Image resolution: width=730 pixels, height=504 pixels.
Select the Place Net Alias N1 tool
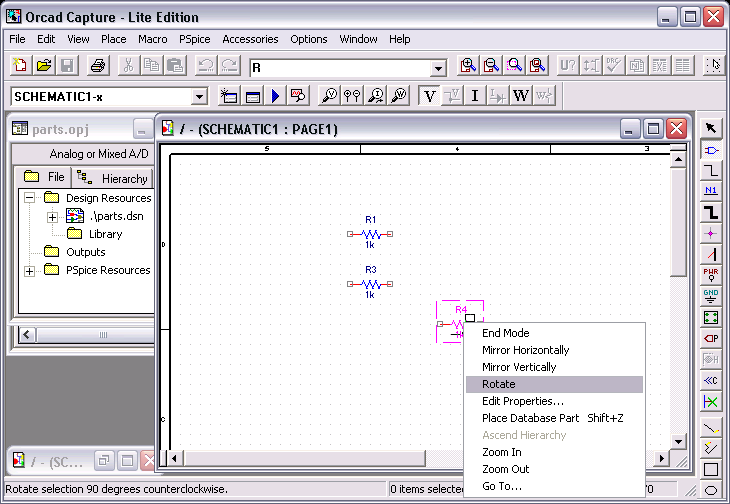[711, 191]
